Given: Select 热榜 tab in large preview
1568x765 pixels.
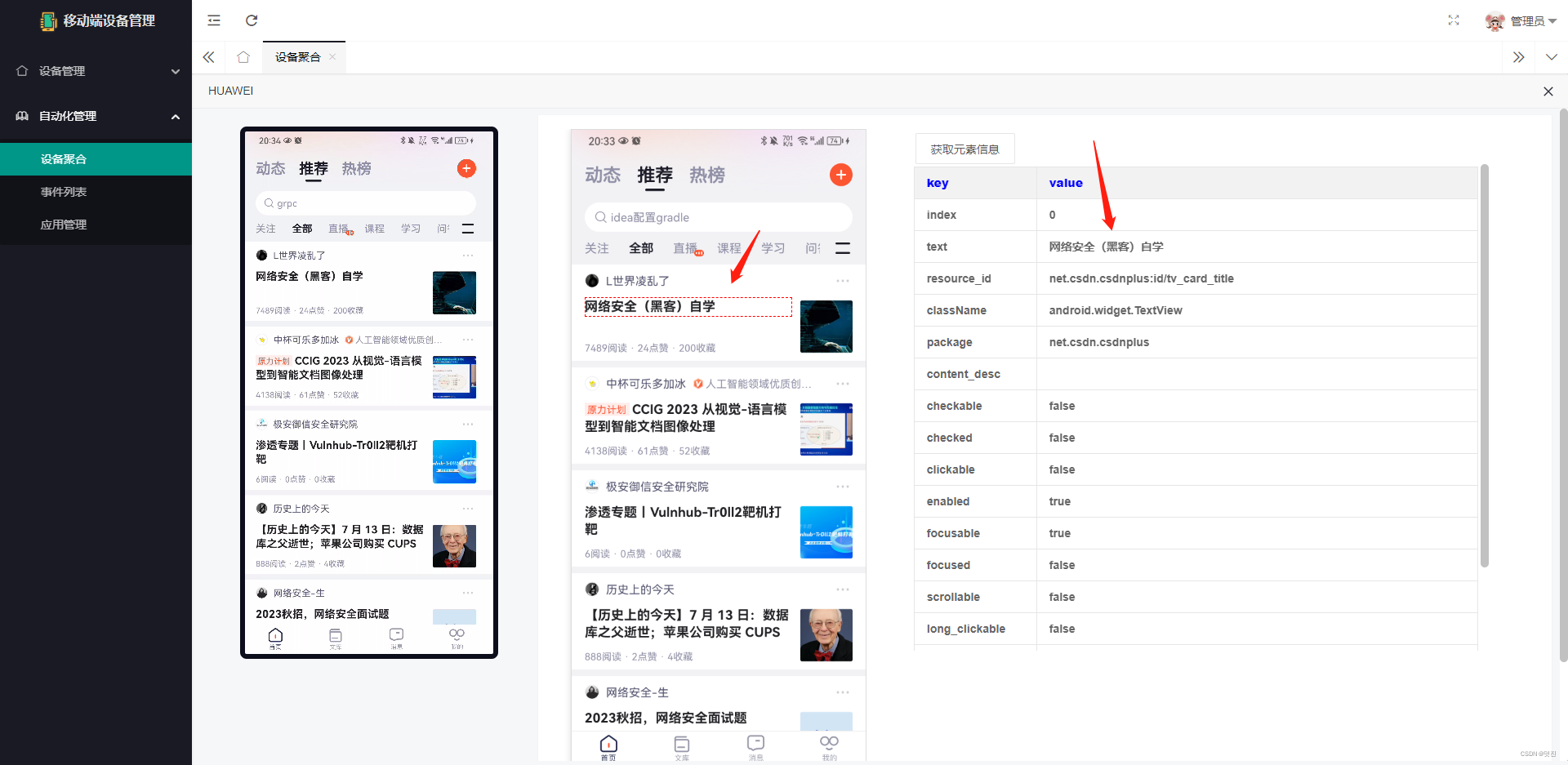Looking at the screenshot, I should (707, 176).
